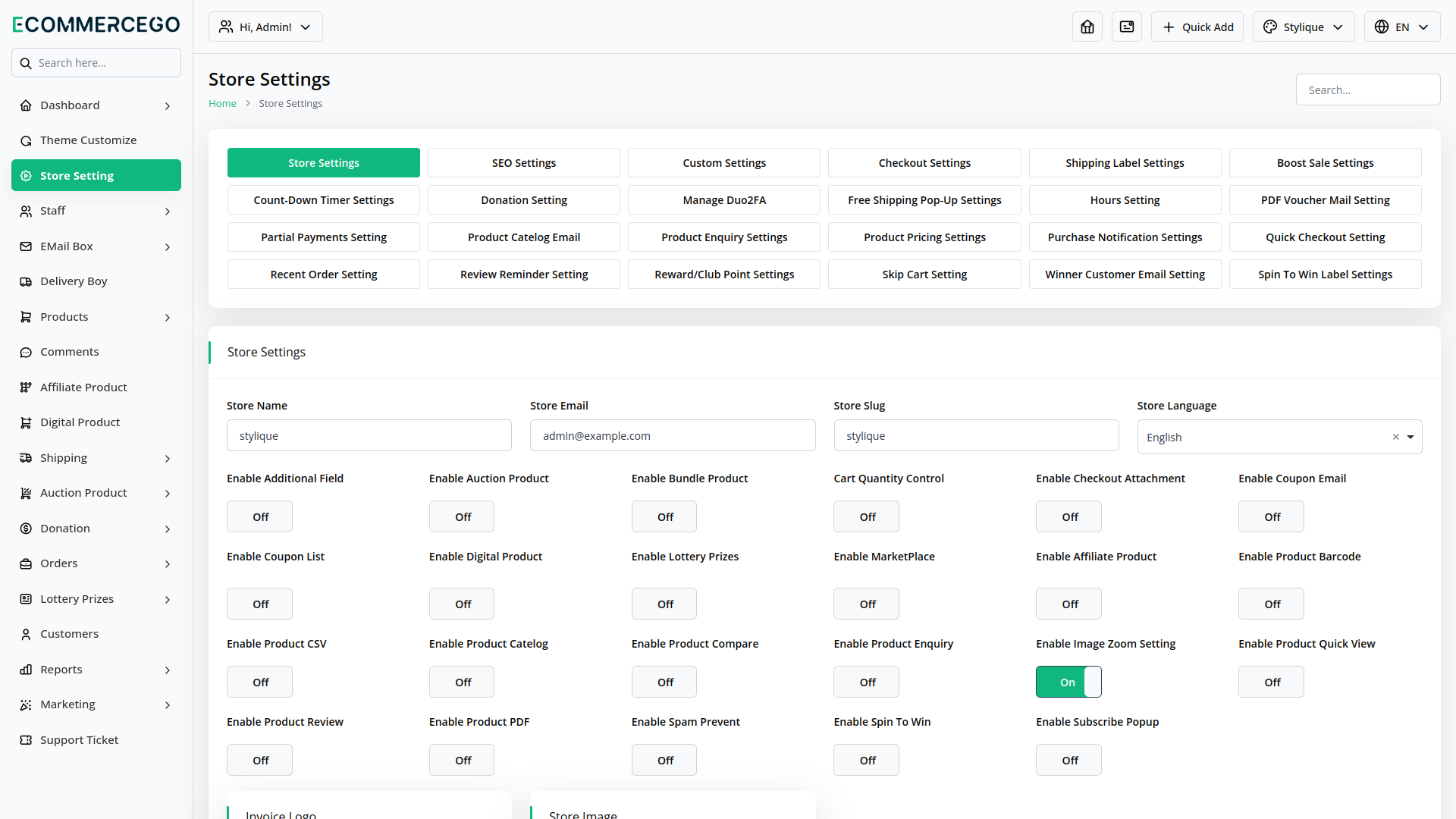This screenshot has width=1456, height=819.
Task: Click the Donation coin icon
Action: [26, 529]
